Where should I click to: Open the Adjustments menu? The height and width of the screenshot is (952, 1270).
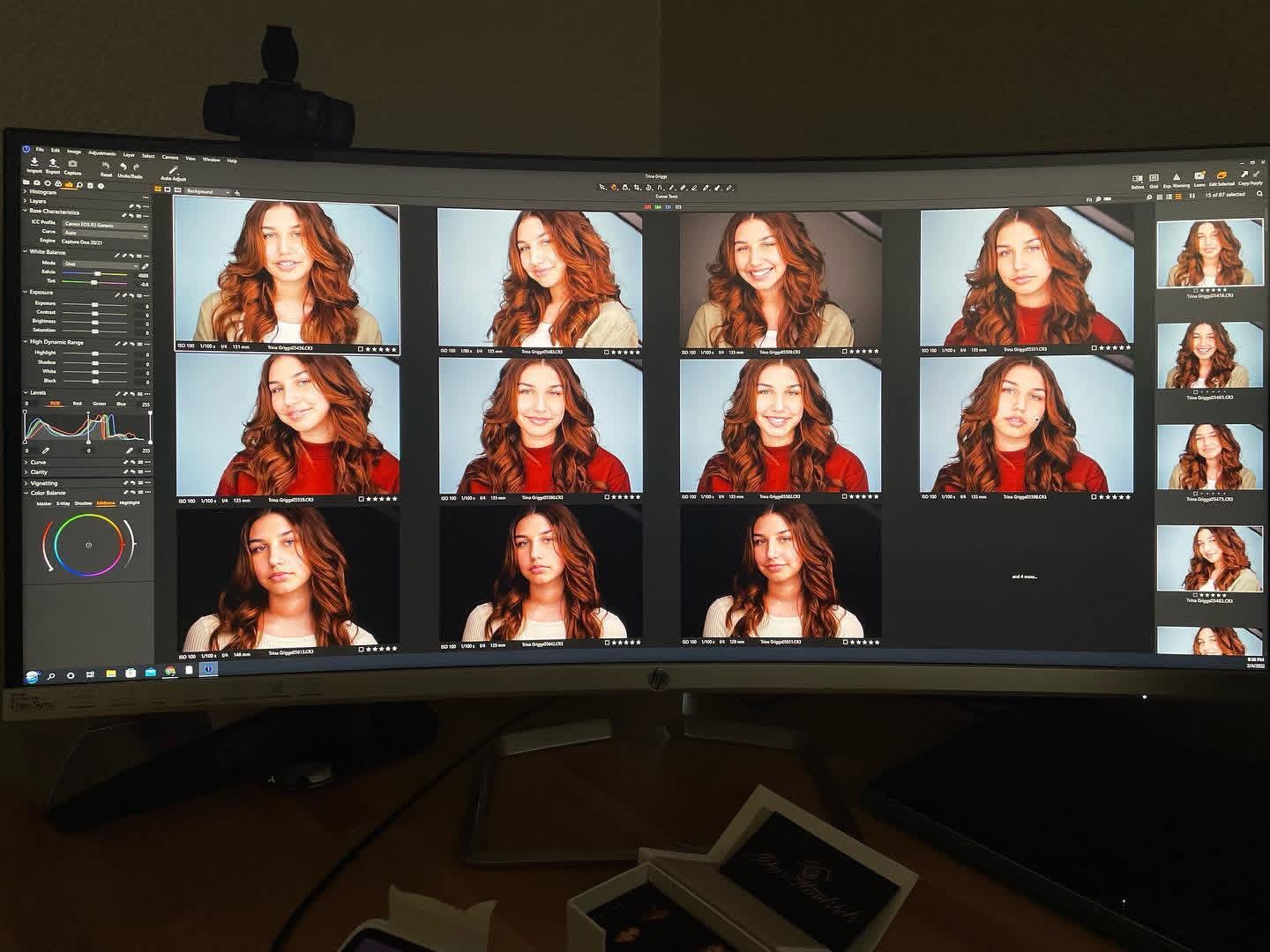(x=101, y=153)
